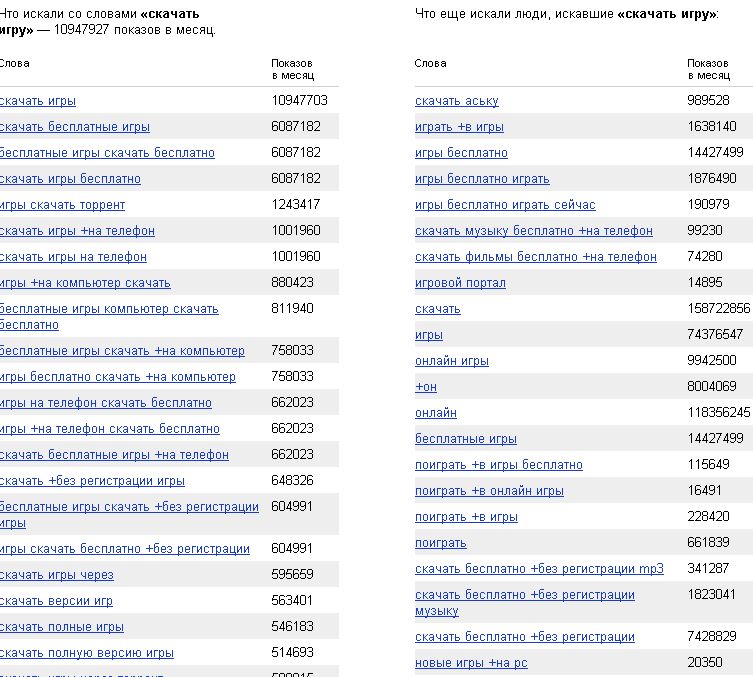Follow the «игровой портал» link

[460, 283]
